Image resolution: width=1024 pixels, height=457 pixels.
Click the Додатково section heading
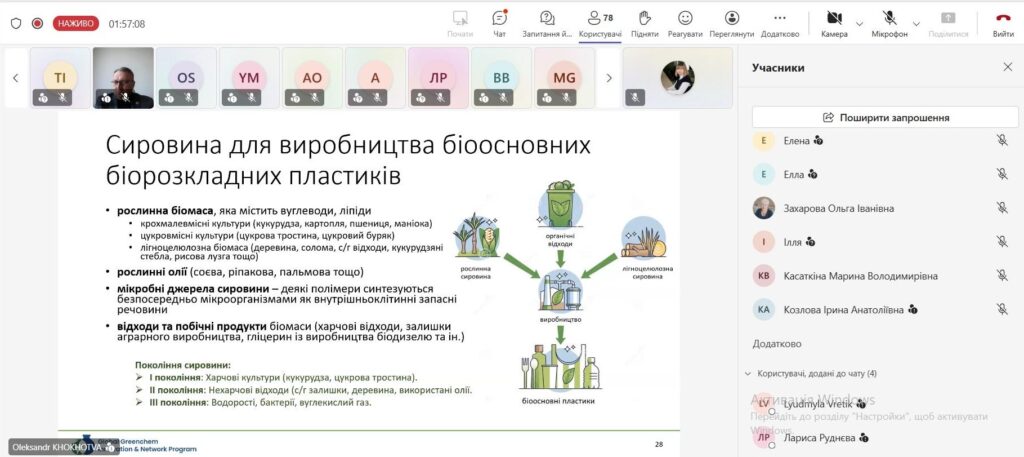tap(776, 343)
